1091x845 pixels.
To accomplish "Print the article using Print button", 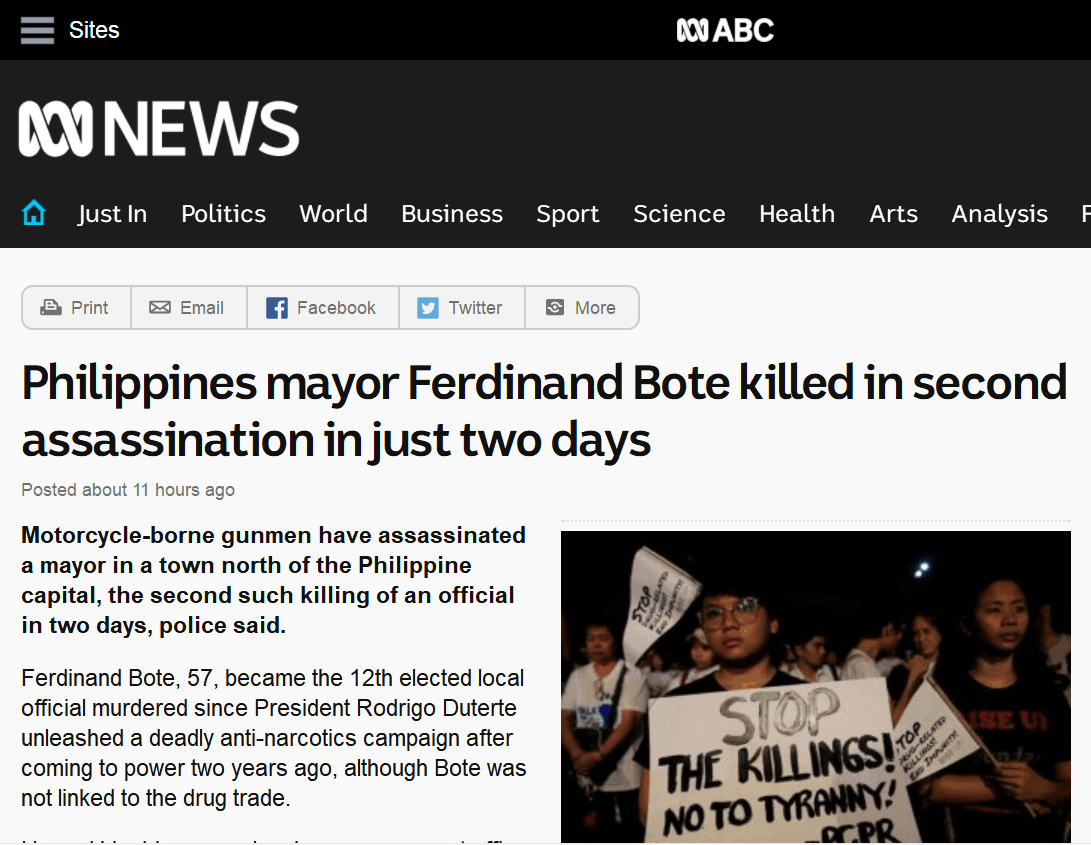I will click(x=76, y=308).
